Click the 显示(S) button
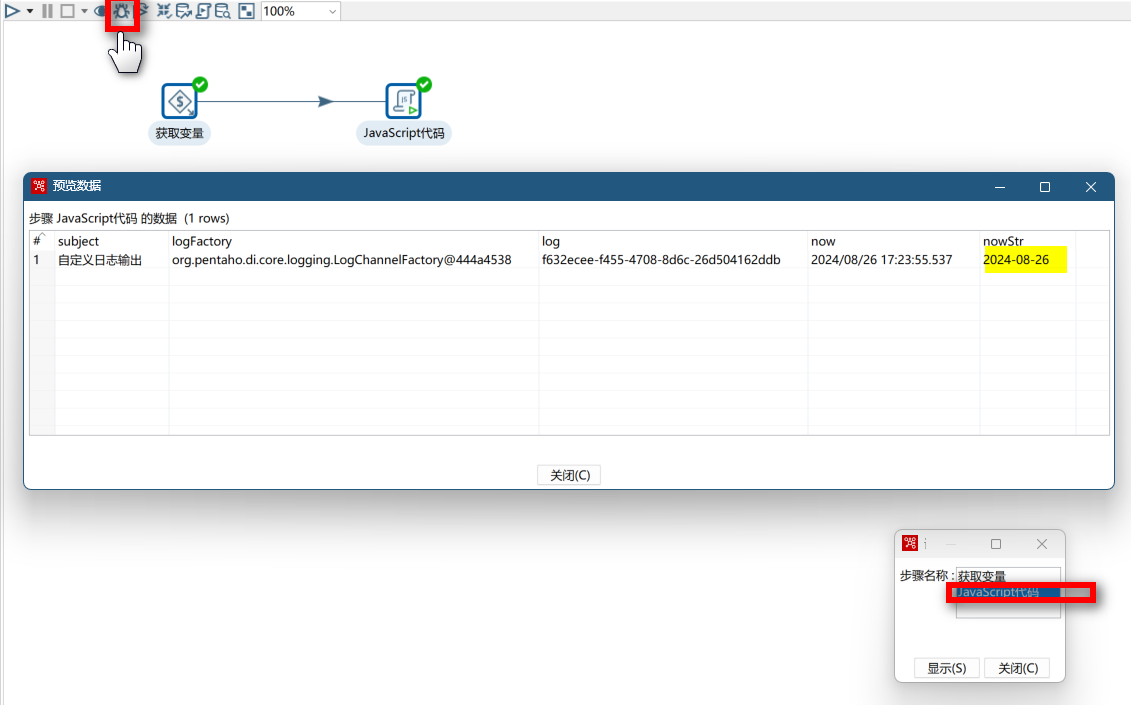Viewport: 1131px width, 705px height. point(946,668)
